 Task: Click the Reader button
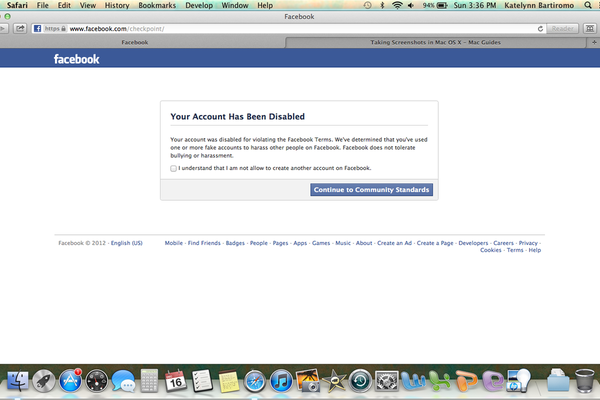(562, 29)
